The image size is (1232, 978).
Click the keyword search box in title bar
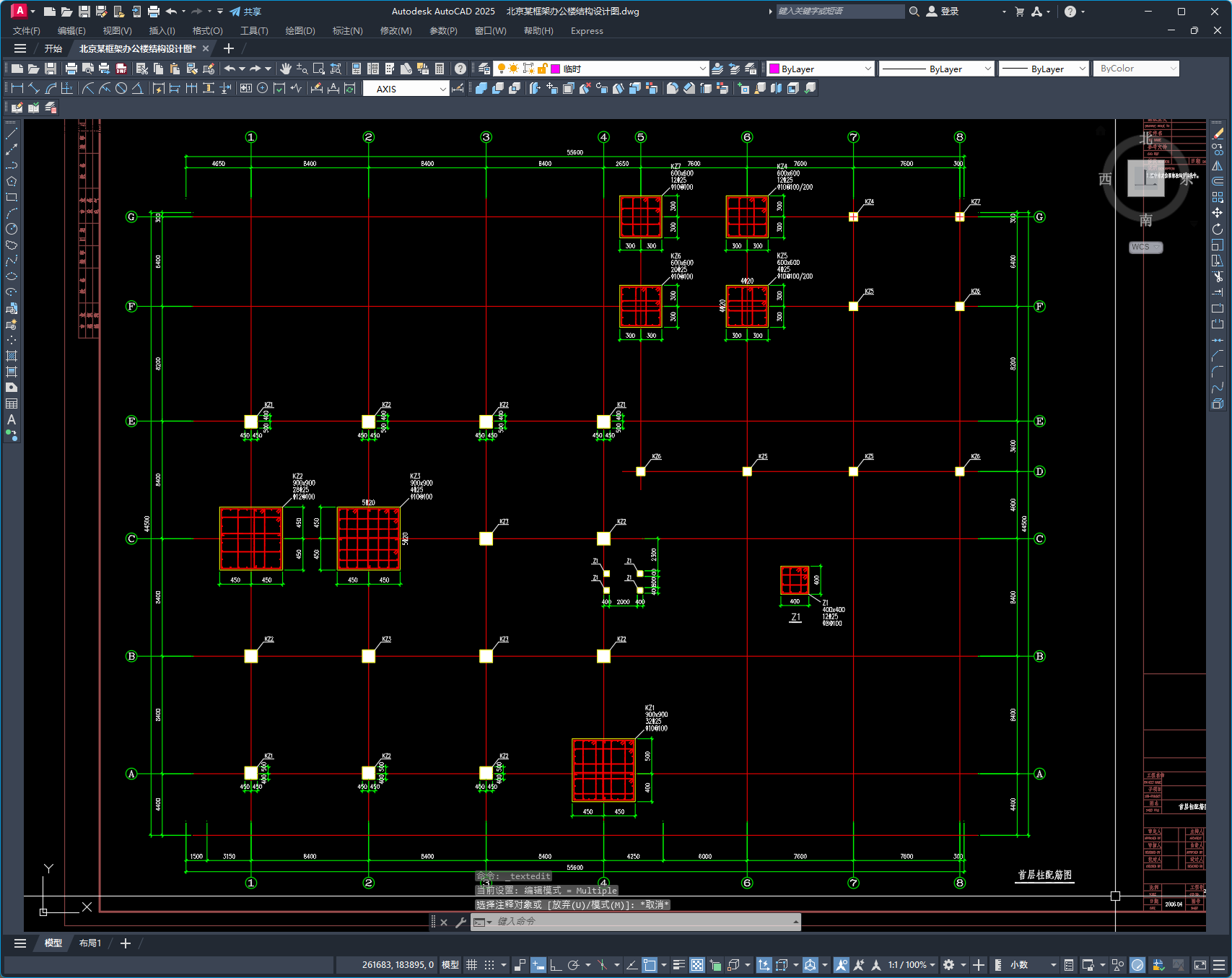(x=840, y=12)
